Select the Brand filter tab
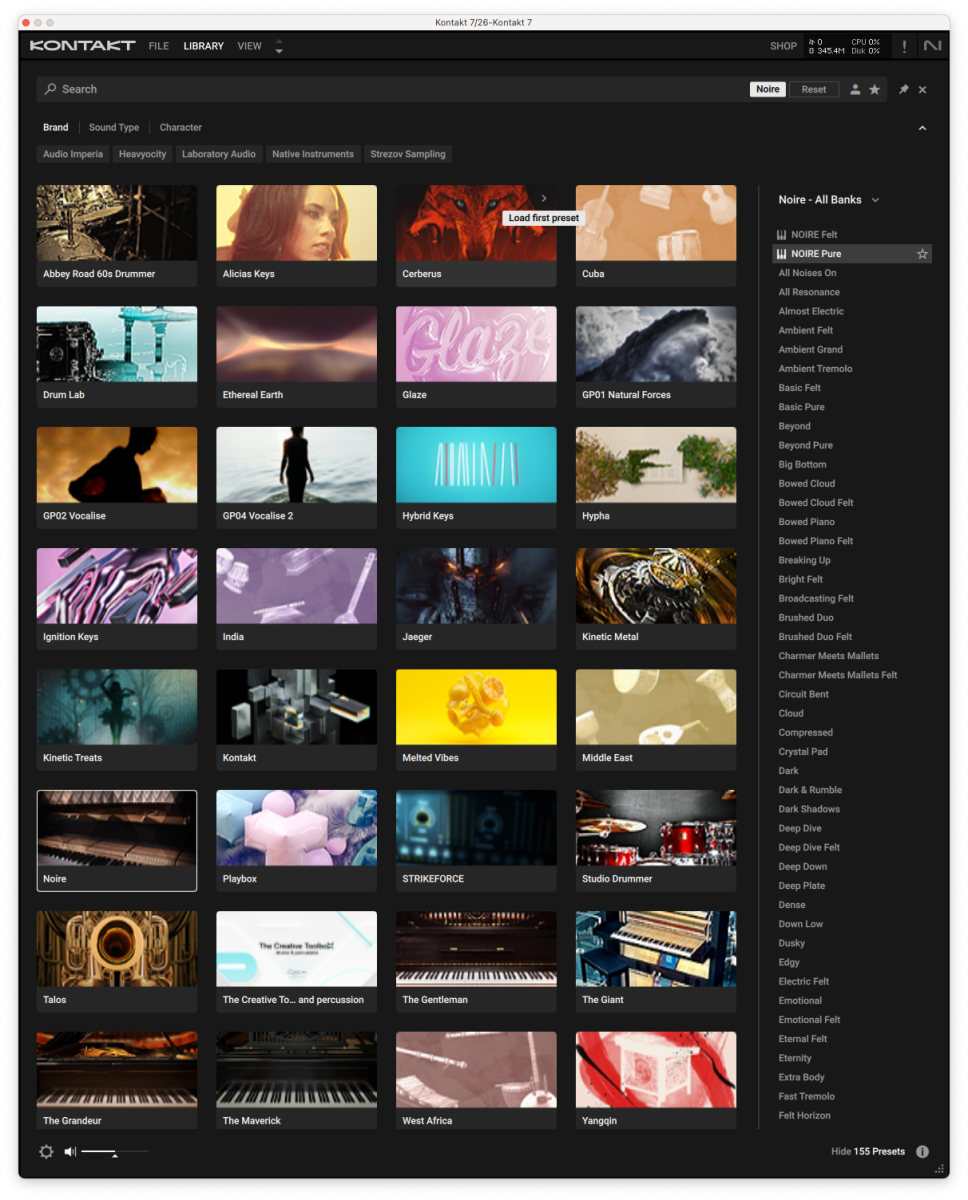Screen dimensions: 968x1200 pos(56,128)
